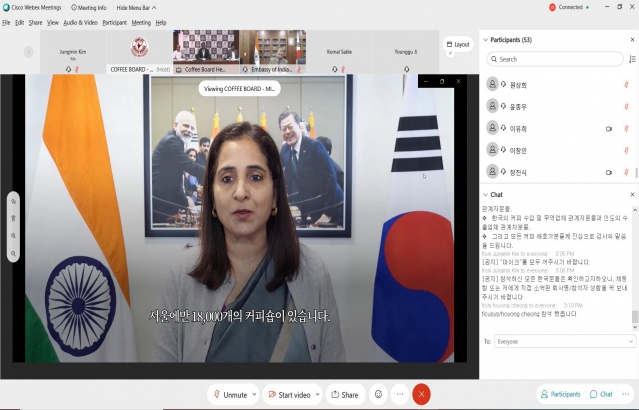Open the Share content button
The width and height of the screenshot is (639, 410).
(x=344, y=395)
